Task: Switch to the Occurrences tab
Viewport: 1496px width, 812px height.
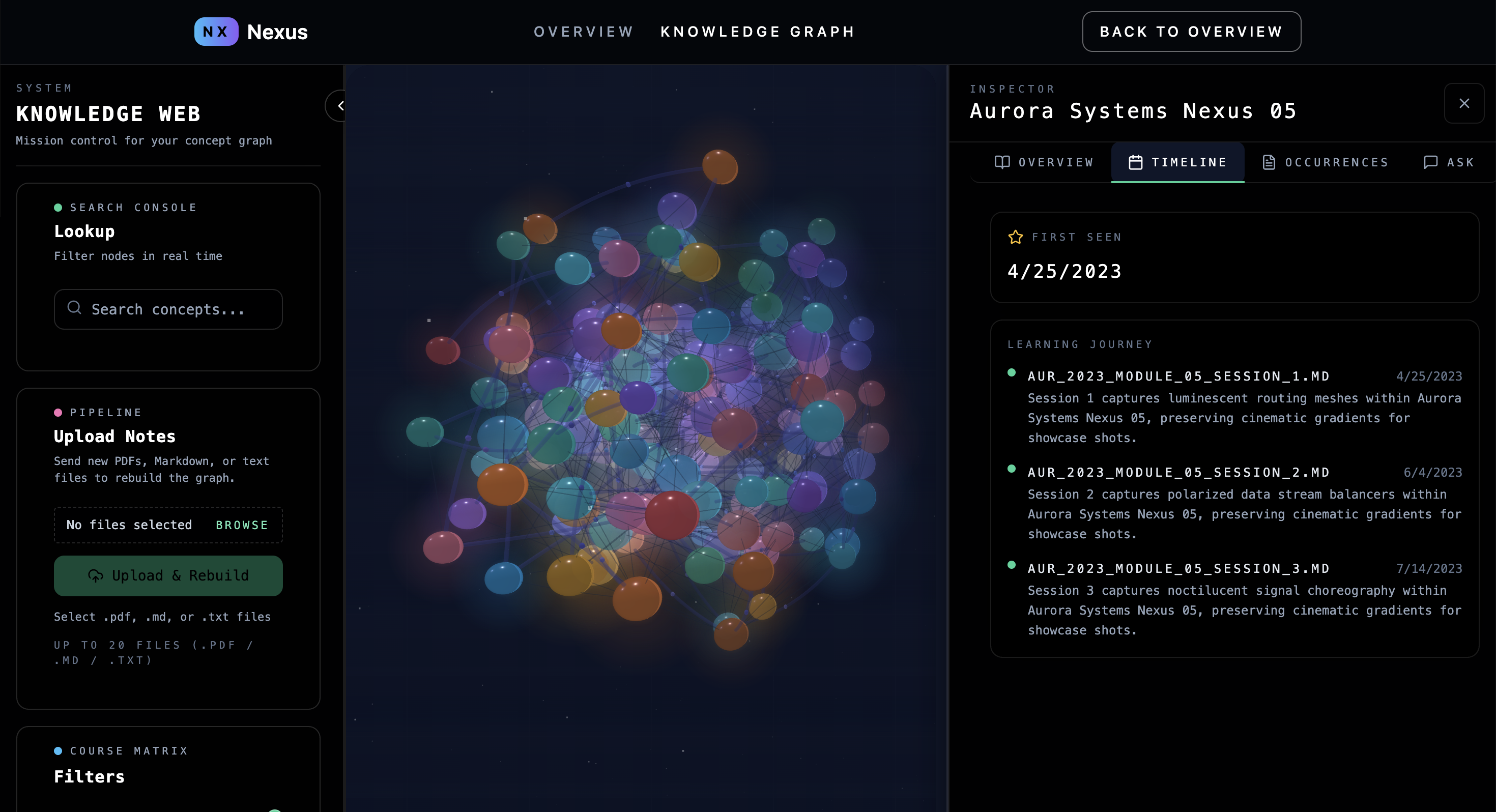Action: [x=1336, y=163]
